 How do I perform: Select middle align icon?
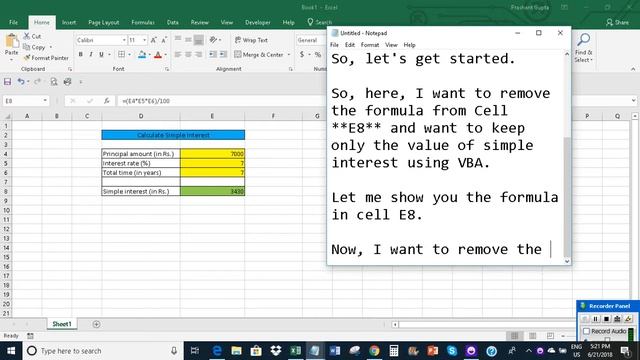click(188, 40)
